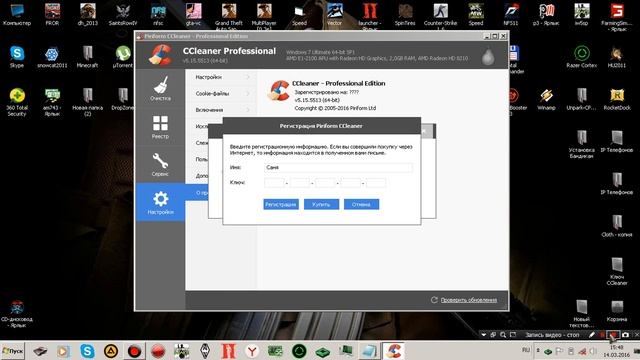Select the Компьютер desktop icon

pos(17,15)
